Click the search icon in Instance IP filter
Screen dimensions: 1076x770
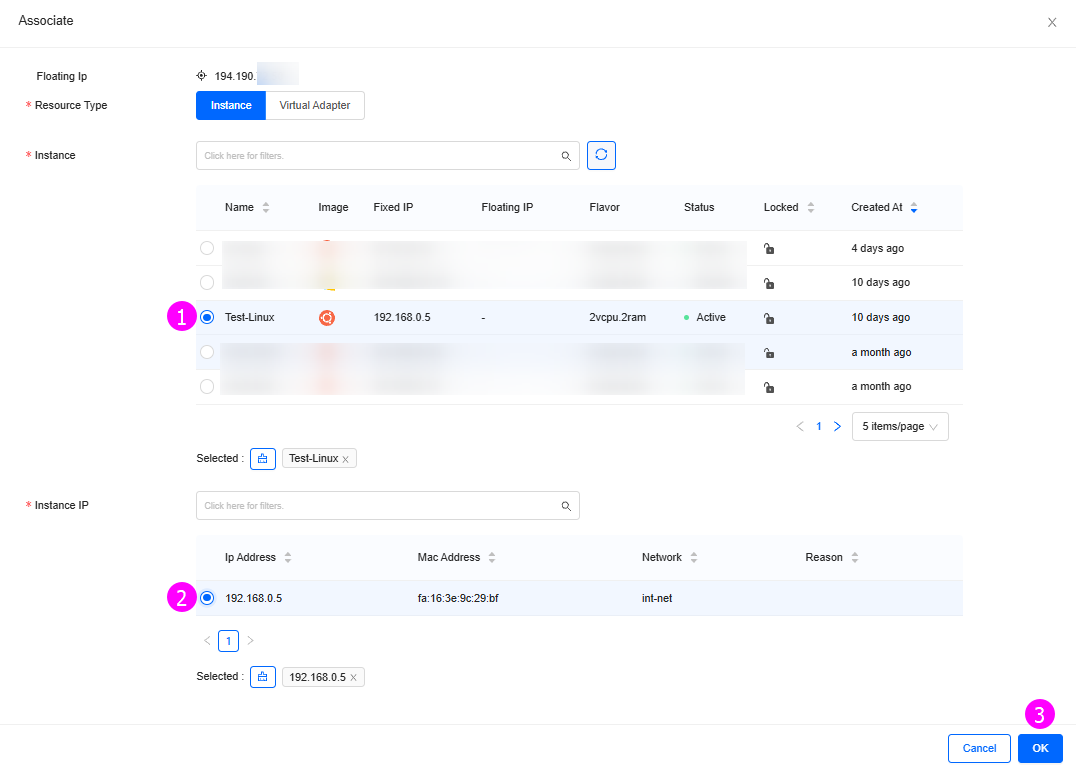pos(566,506)
